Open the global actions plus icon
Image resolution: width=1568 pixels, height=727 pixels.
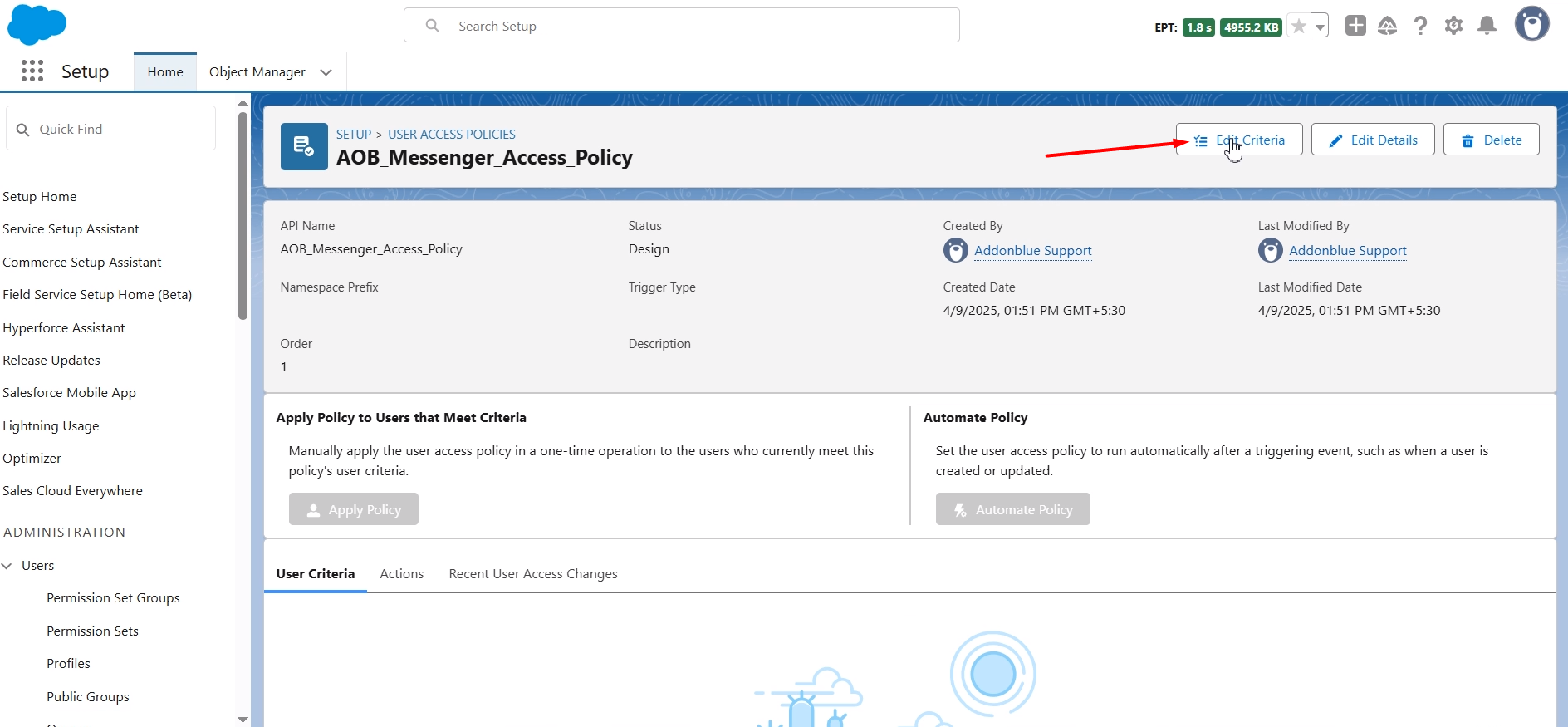[x=1355, y=26]
